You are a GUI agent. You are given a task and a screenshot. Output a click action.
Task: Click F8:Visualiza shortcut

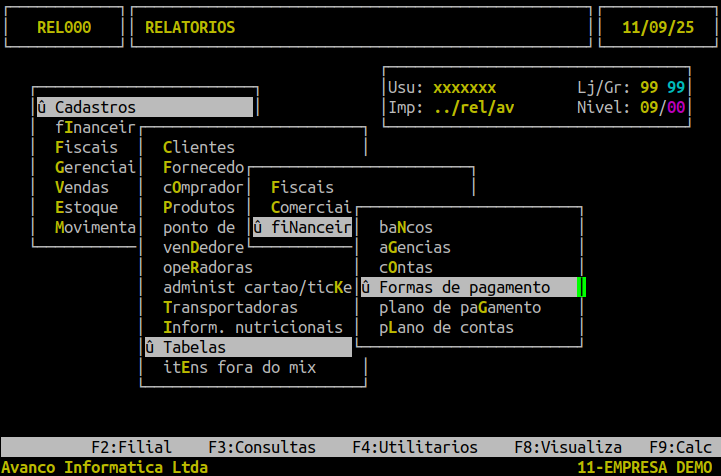[568, 448]
